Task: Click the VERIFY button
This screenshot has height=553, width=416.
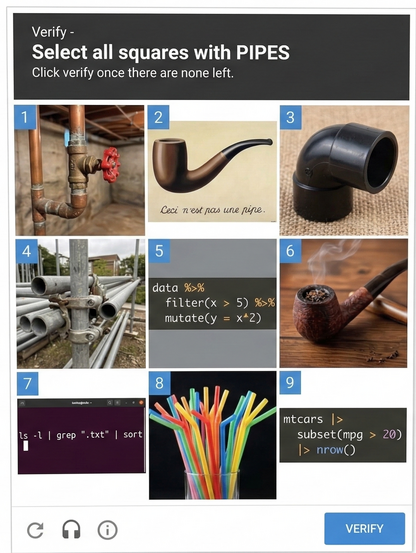Action: pos(365,528)
